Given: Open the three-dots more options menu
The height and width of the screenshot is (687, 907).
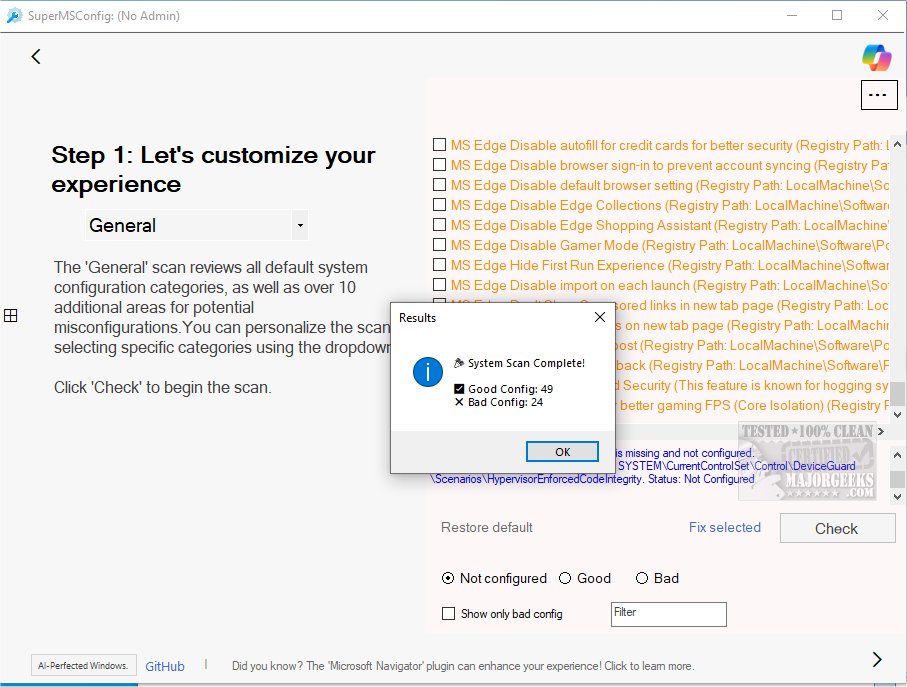Looking at the screenshot, I should [x=879, y=95].
